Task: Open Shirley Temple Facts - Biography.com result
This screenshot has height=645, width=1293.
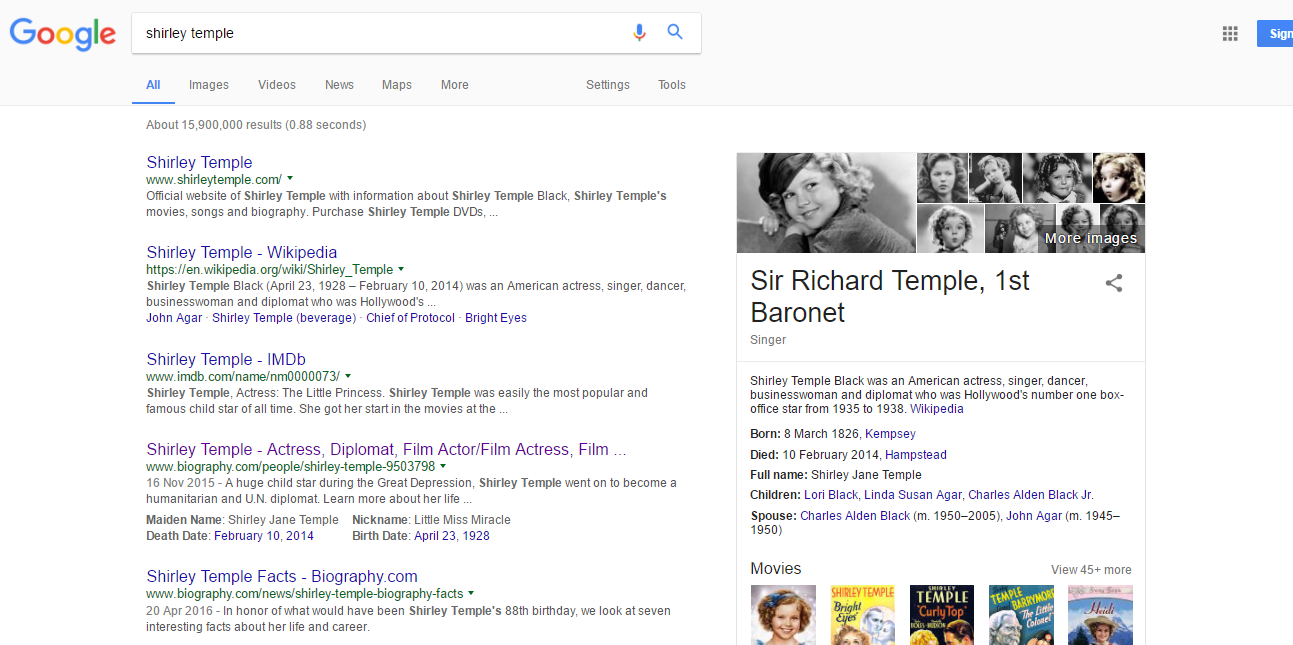Action: (x=282, y=576)
